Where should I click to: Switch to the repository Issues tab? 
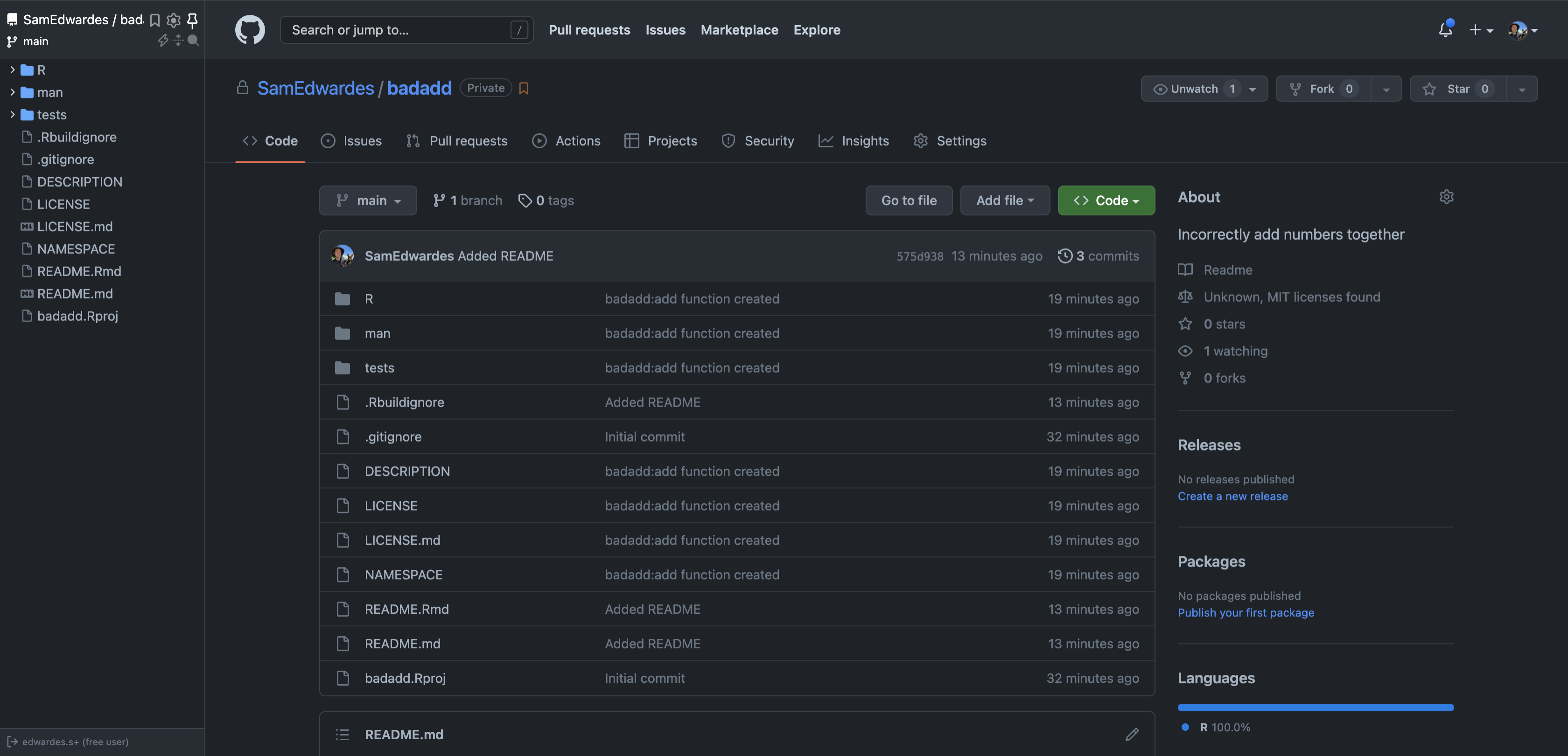pyautogui.click(x=351, y=140)
